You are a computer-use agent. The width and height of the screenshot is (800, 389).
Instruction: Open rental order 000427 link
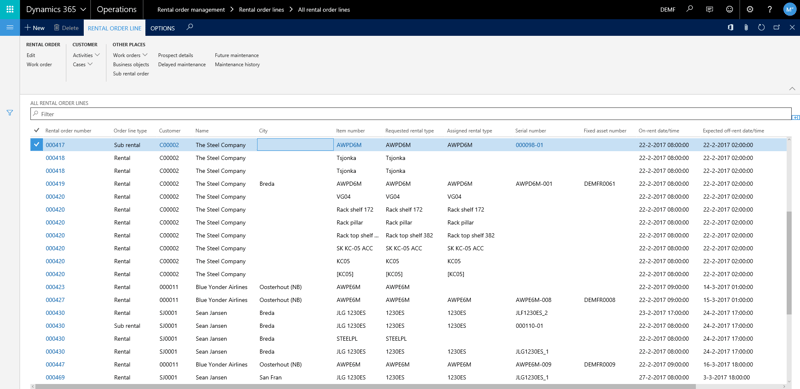tap(55, 300)
